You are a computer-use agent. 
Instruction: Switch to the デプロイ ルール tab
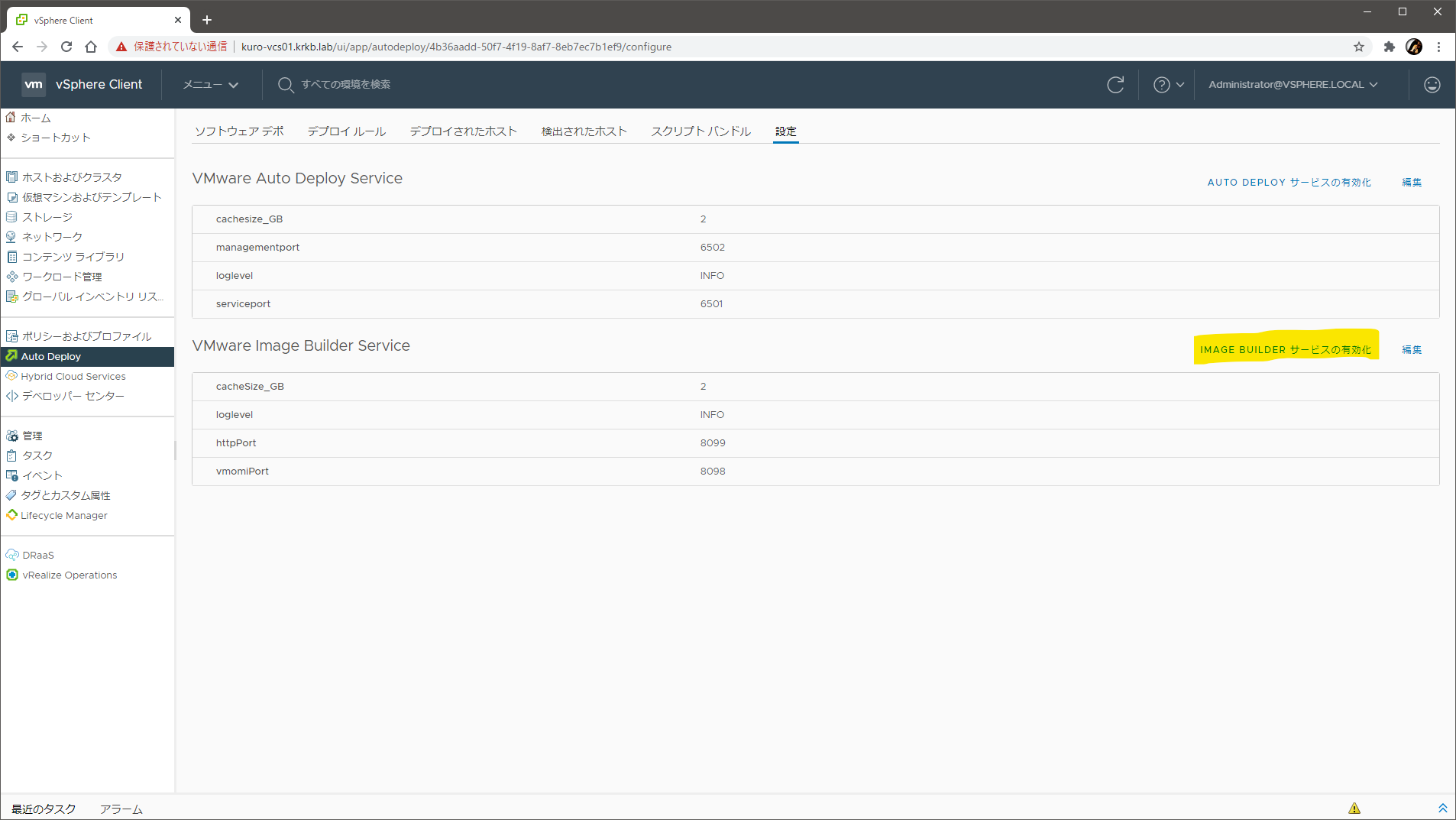coord(346,131)
